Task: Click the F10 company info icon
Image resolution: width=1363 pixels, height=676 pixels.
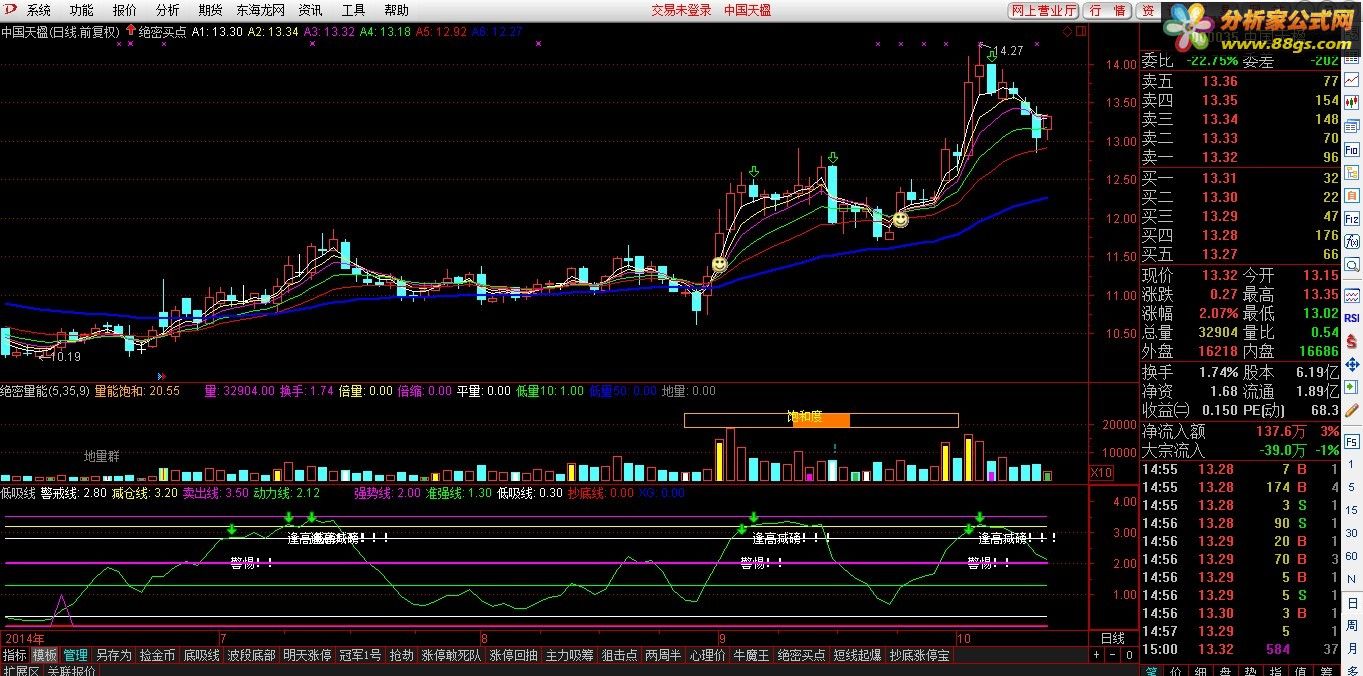Action: tap(1352, 149)
